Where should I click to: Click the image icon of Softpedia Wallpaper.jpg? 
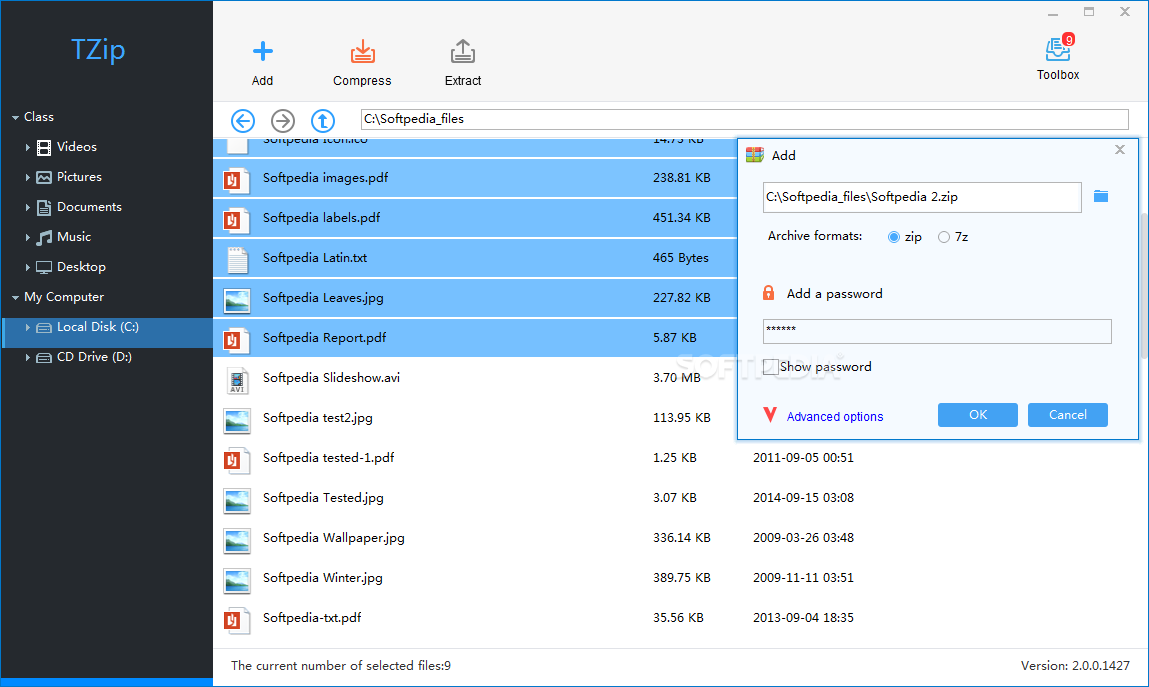point(237,539)
